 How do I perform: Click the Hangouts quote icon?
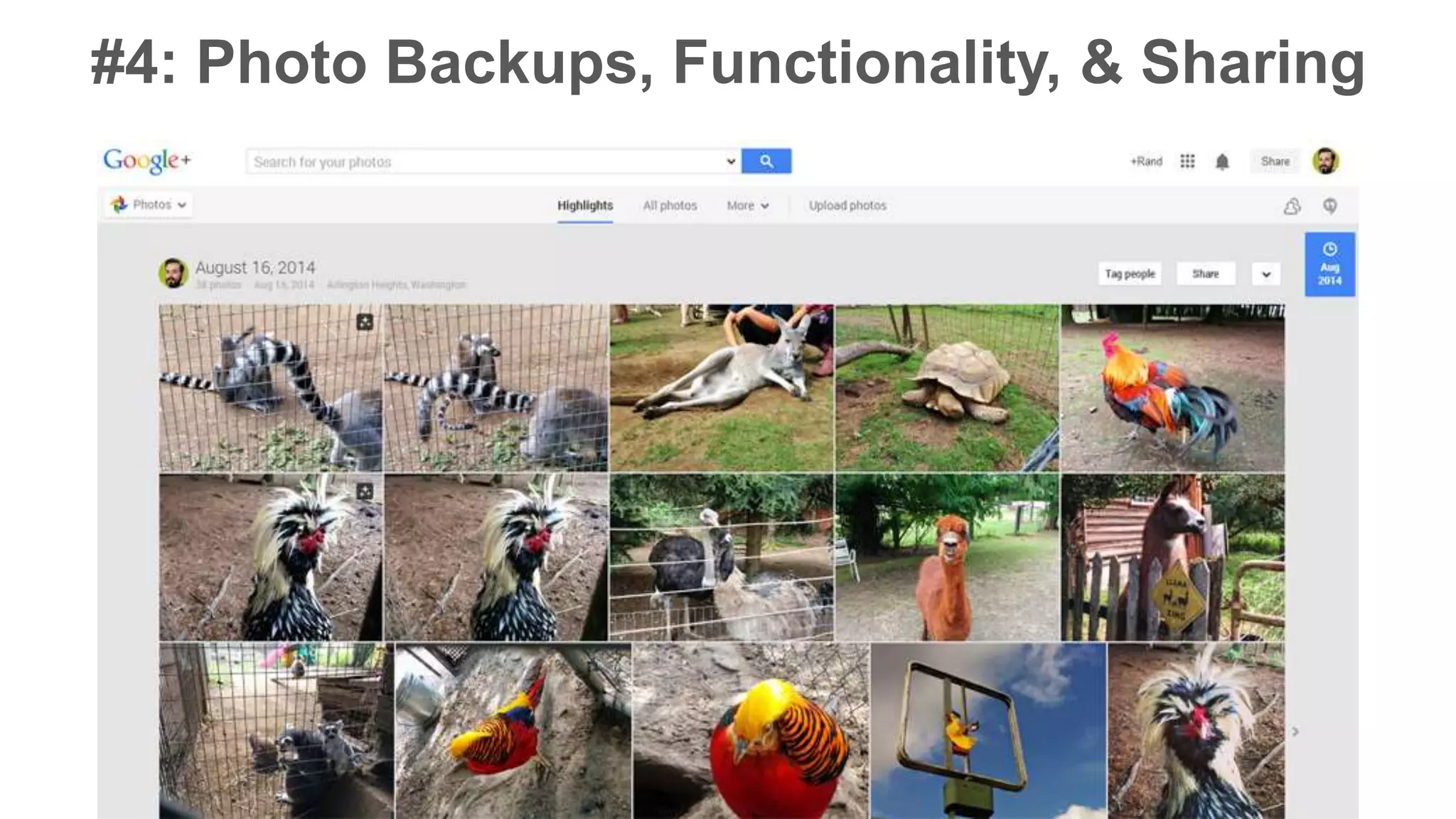tap(1330, 206)
